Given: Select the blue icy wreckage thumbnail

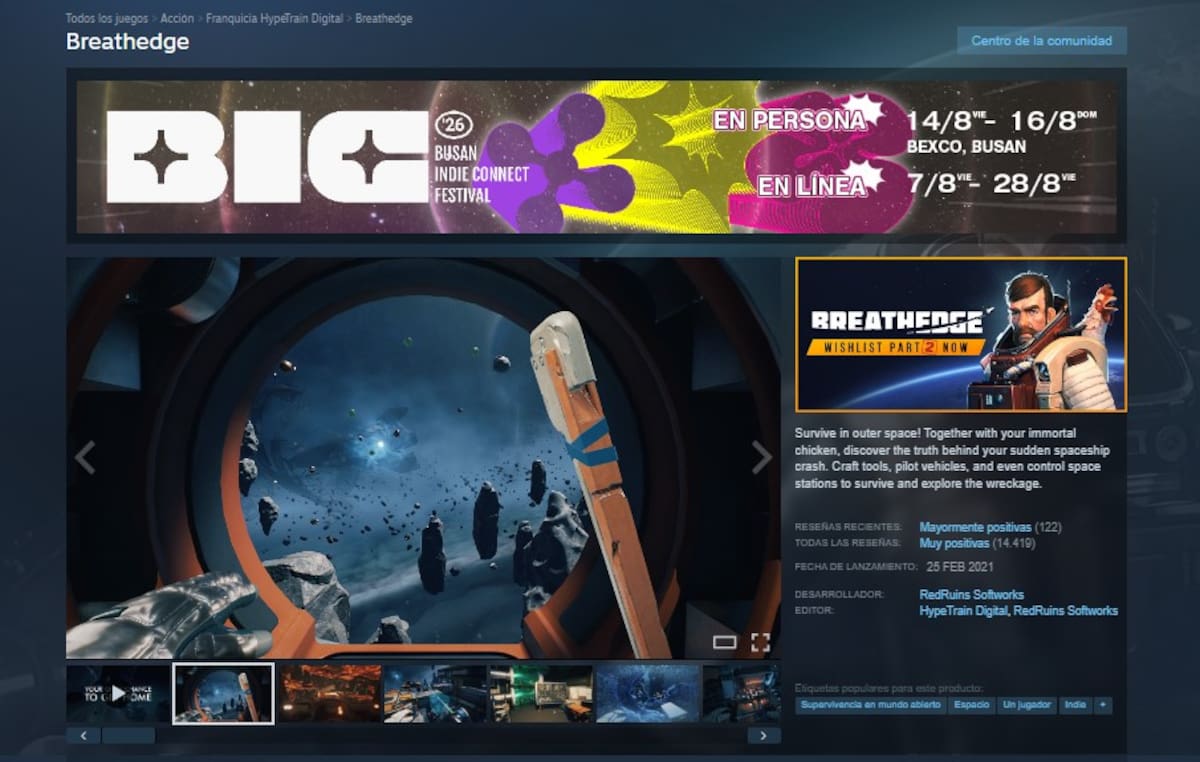Looking at the screenshot, I should tap(647, 693).
